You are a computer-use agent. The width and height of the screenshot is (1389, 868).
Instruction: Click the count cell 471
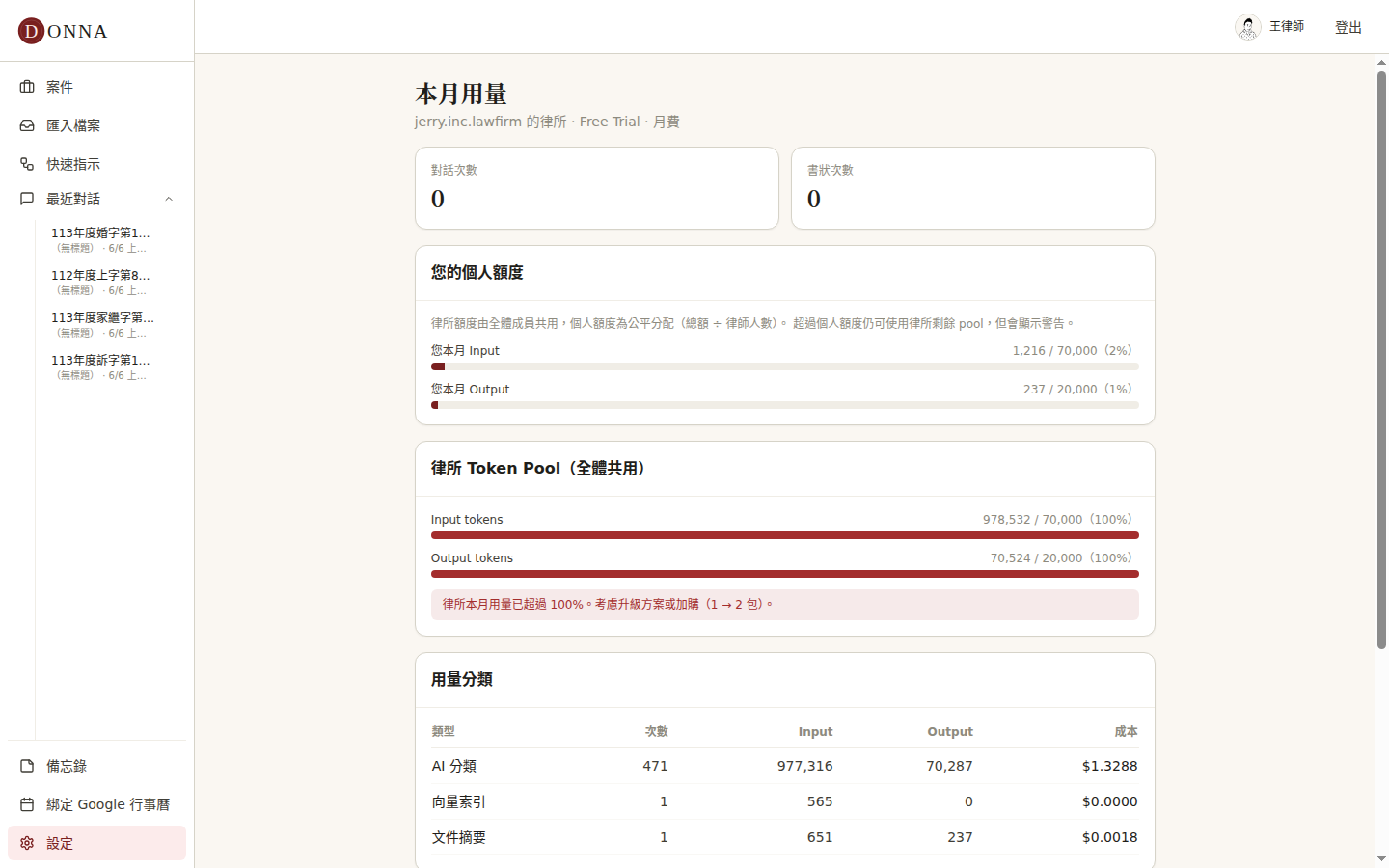[x=656, y=766]
